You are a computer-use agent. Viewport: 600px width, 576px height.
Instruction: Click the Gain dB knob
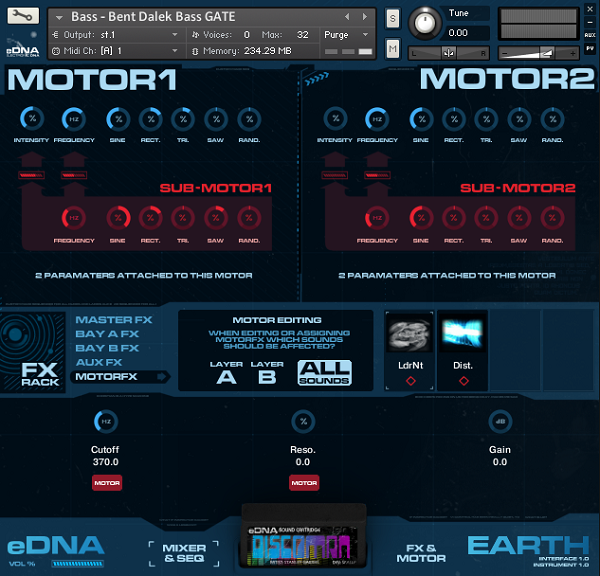coord(500,421)
